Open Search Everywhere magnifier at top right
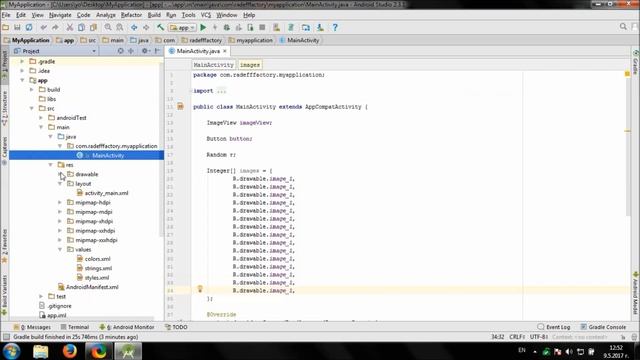Viewport: 640px width, 360px height. pos(623,27)
